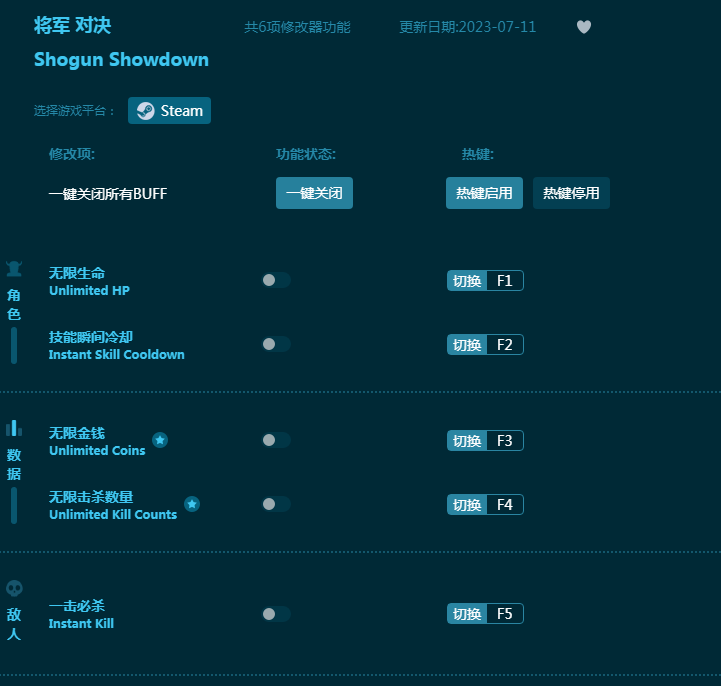721x686 pixels.
Task: Click the 将军 对决 game title
Action: point(73,25)
